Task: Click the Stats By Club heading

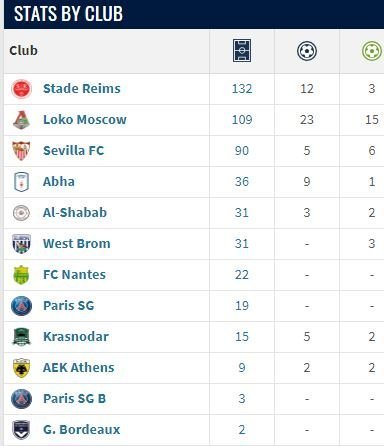Action: pos(68,14)
